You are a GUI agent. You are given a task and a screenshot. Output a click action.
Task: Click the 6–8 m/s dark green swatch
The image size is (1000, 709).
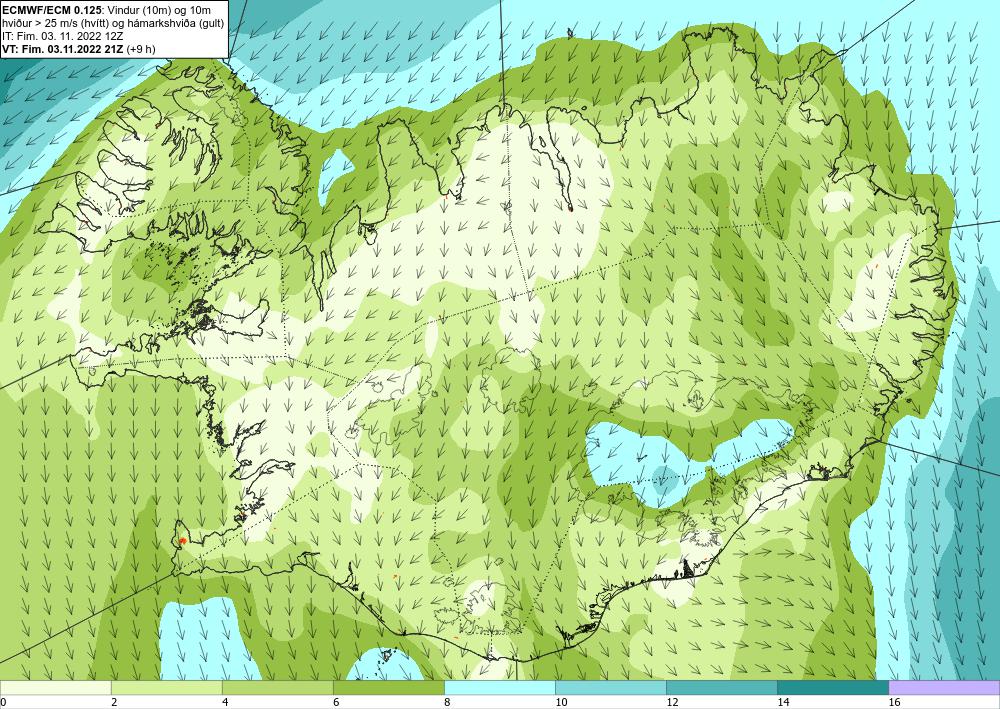click(x=388, y=688)
